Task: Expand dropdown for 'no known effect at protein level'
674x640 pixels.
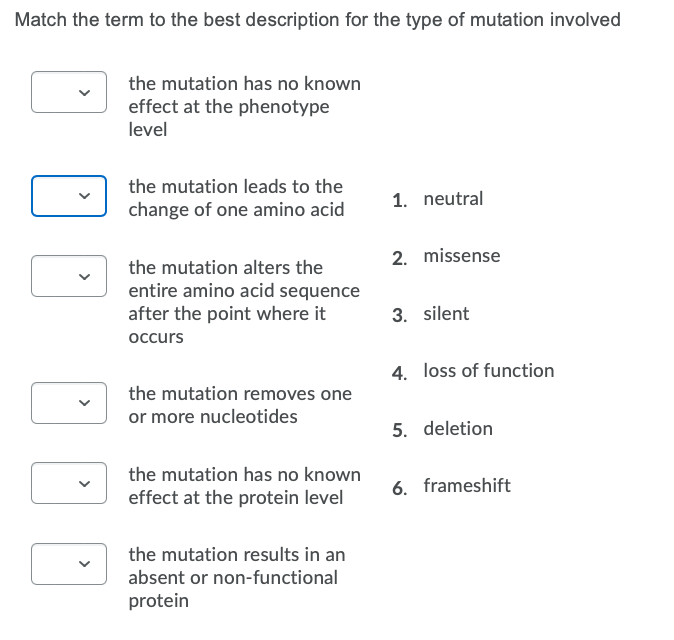Action: pyautogui.click(x=69, y=482)
